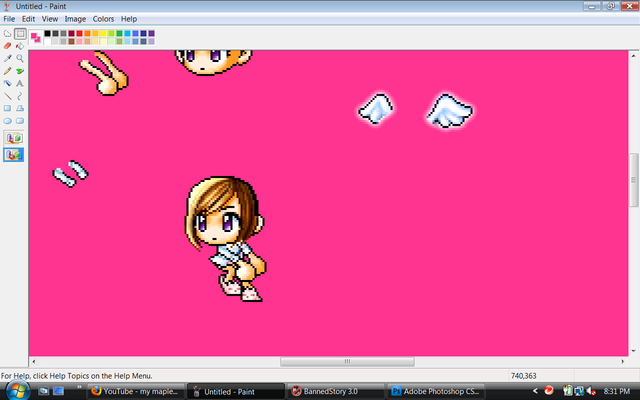Pick the dark green color swatch
The height and width of the screenshot is (400, 640).
pos(119,33)
